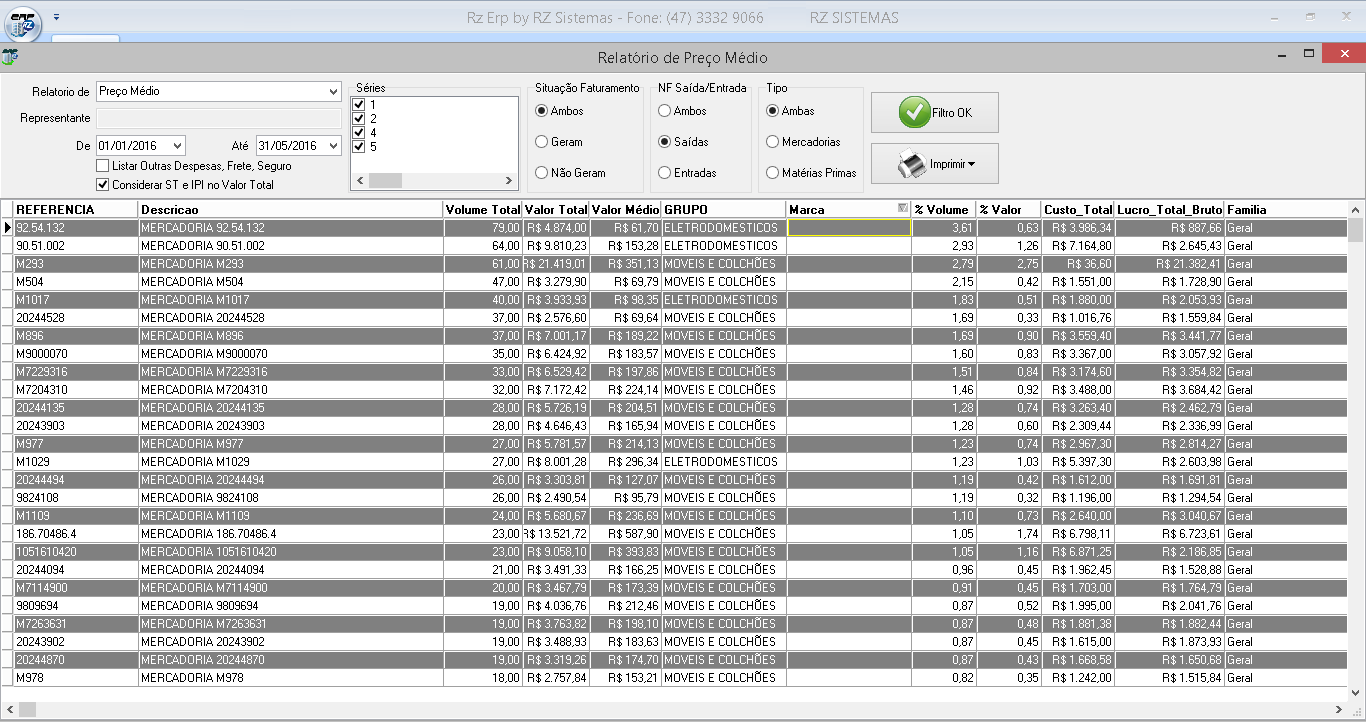Uncheck Considerar ST e IPI no Valor Total
Image resolution: width=1366 pixels, height=722 pixels.
103,185
